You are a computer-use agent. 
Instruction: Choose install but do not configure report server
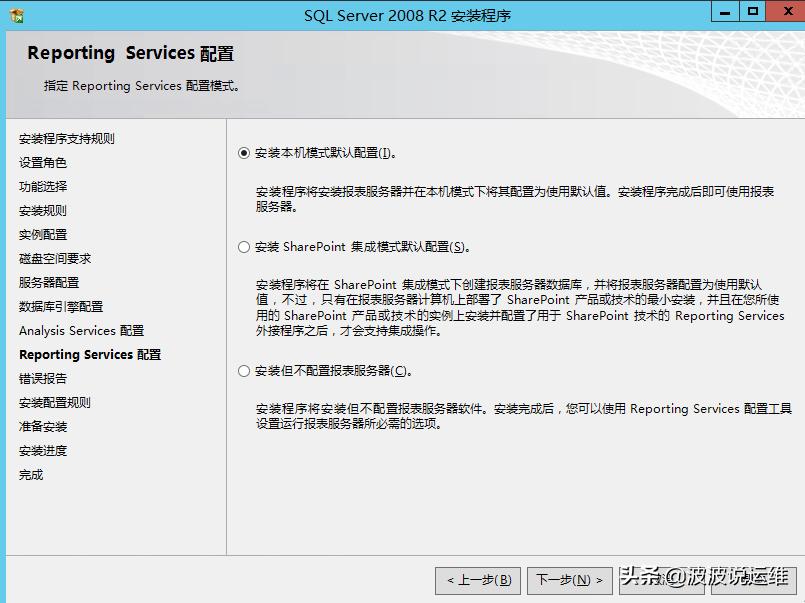point(243,371)
